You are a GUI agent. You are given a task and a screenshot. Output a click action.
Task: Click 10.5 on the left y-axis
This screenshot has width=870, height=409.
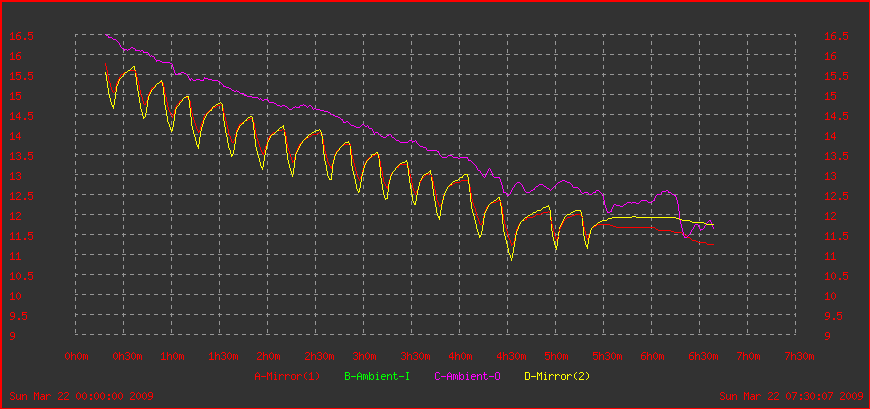pos(22,276)
